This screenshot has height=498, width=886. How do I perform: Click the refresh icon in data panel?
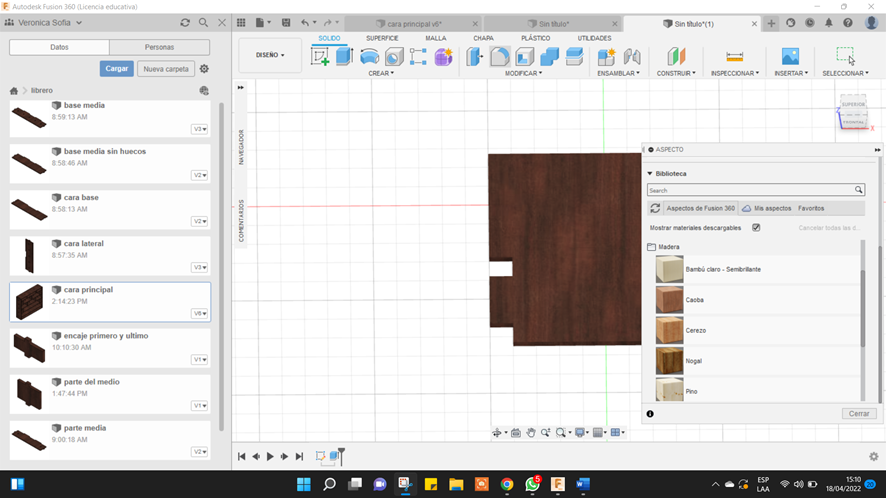pos(185,22)
